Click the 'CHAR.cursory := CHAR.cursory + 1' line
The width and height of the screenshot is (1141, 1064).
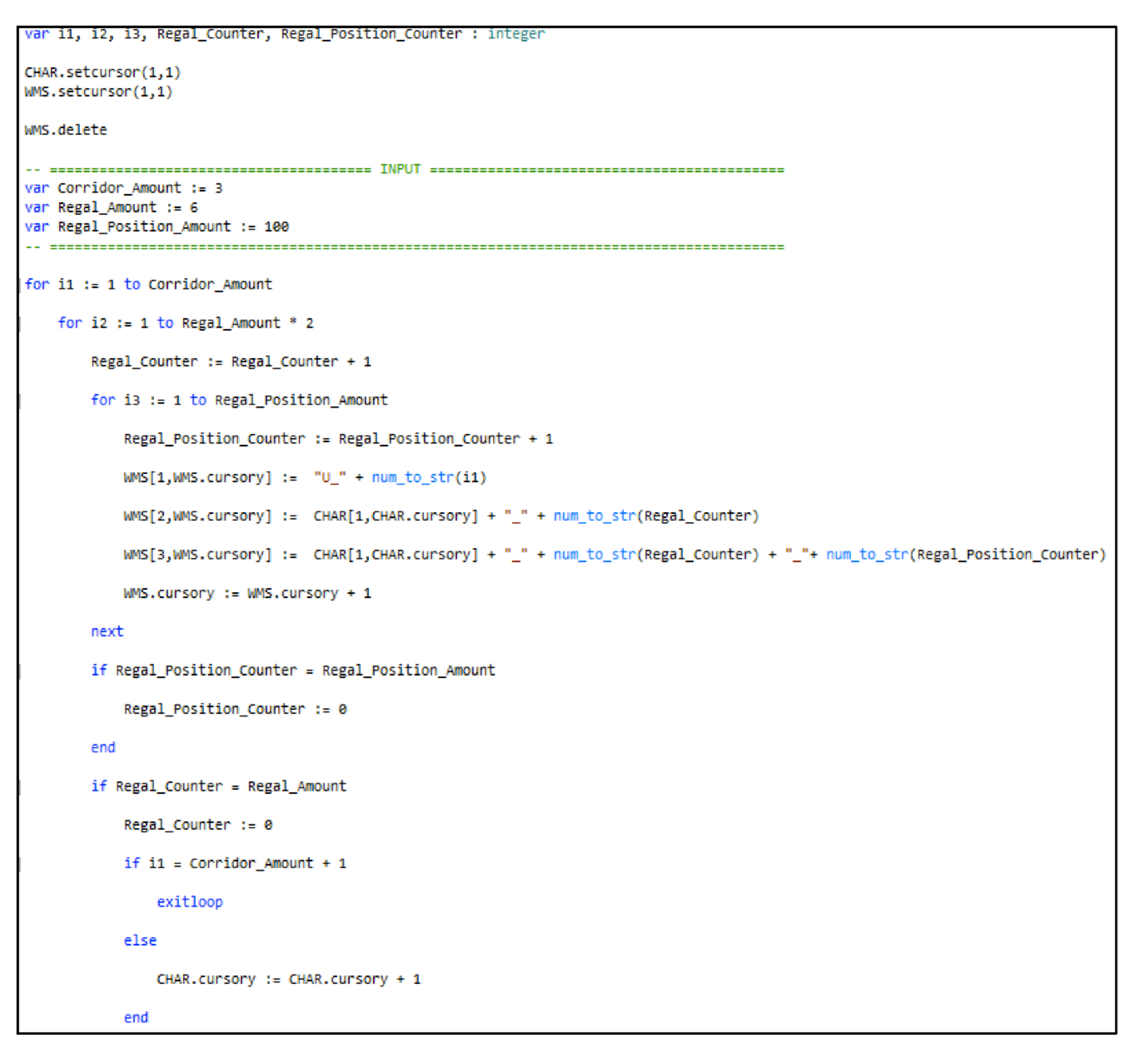(x=289, y=979)
